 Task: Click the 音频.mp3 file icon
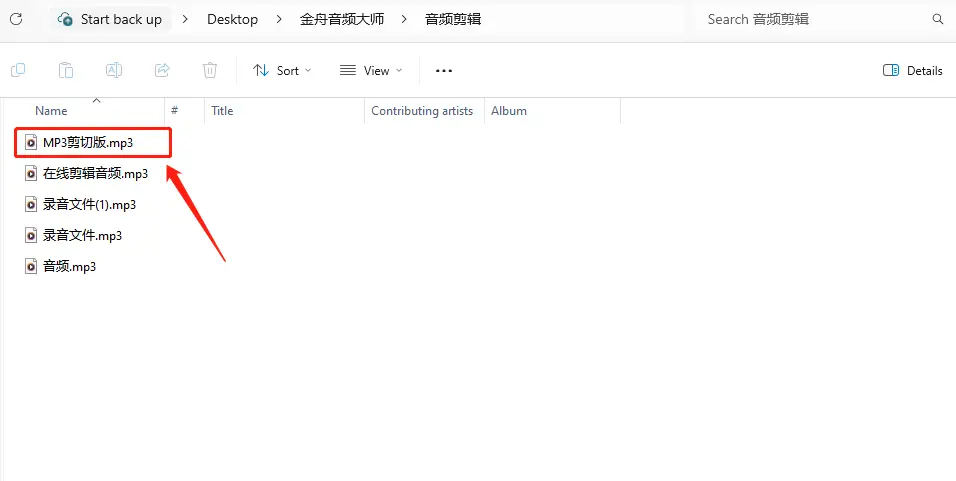(x=31, y=266)
